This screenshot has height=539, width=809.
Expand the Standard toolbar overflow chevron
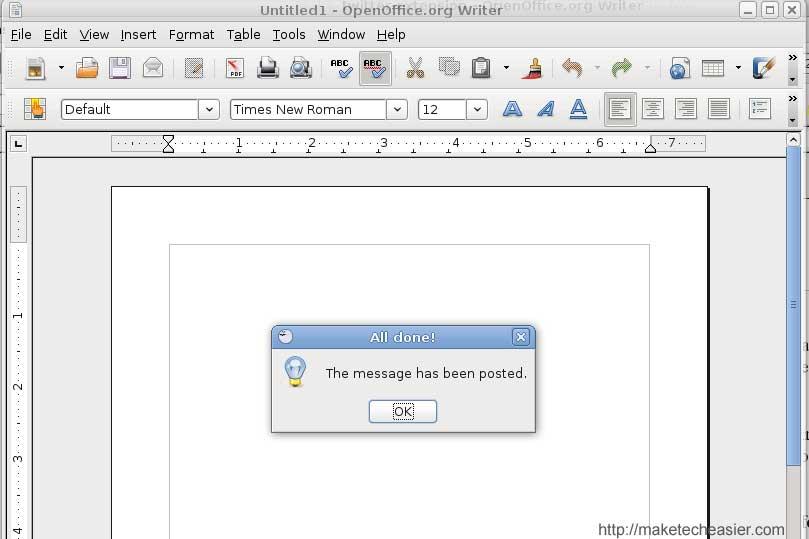(x=793, y=57)
